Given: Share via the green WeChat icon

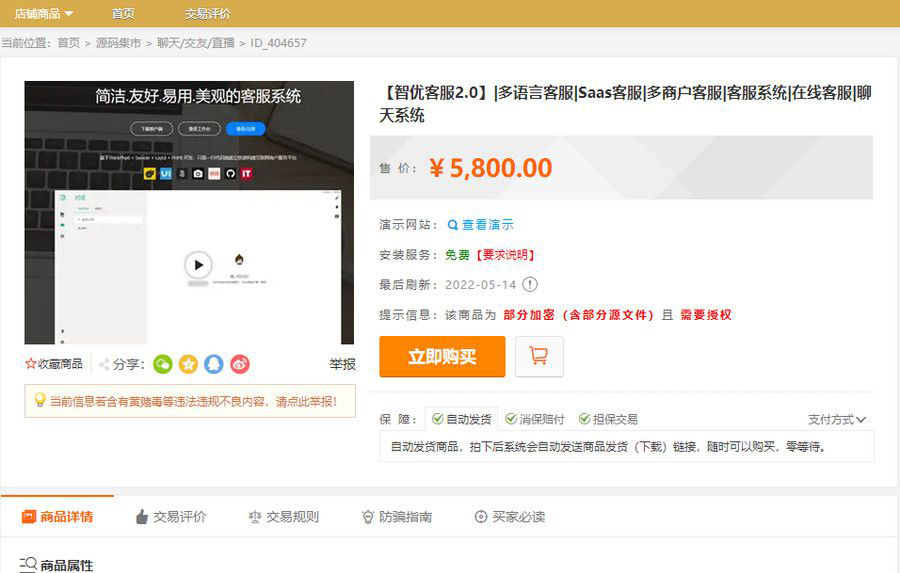Looking at the screenshot, I should click(162, 364).
